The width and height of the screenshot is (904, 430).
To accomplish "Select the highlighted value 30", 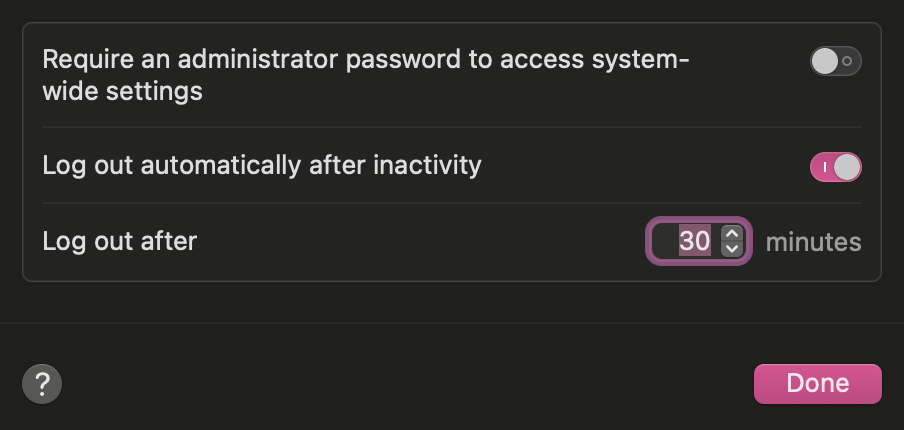I will point(694,241).
